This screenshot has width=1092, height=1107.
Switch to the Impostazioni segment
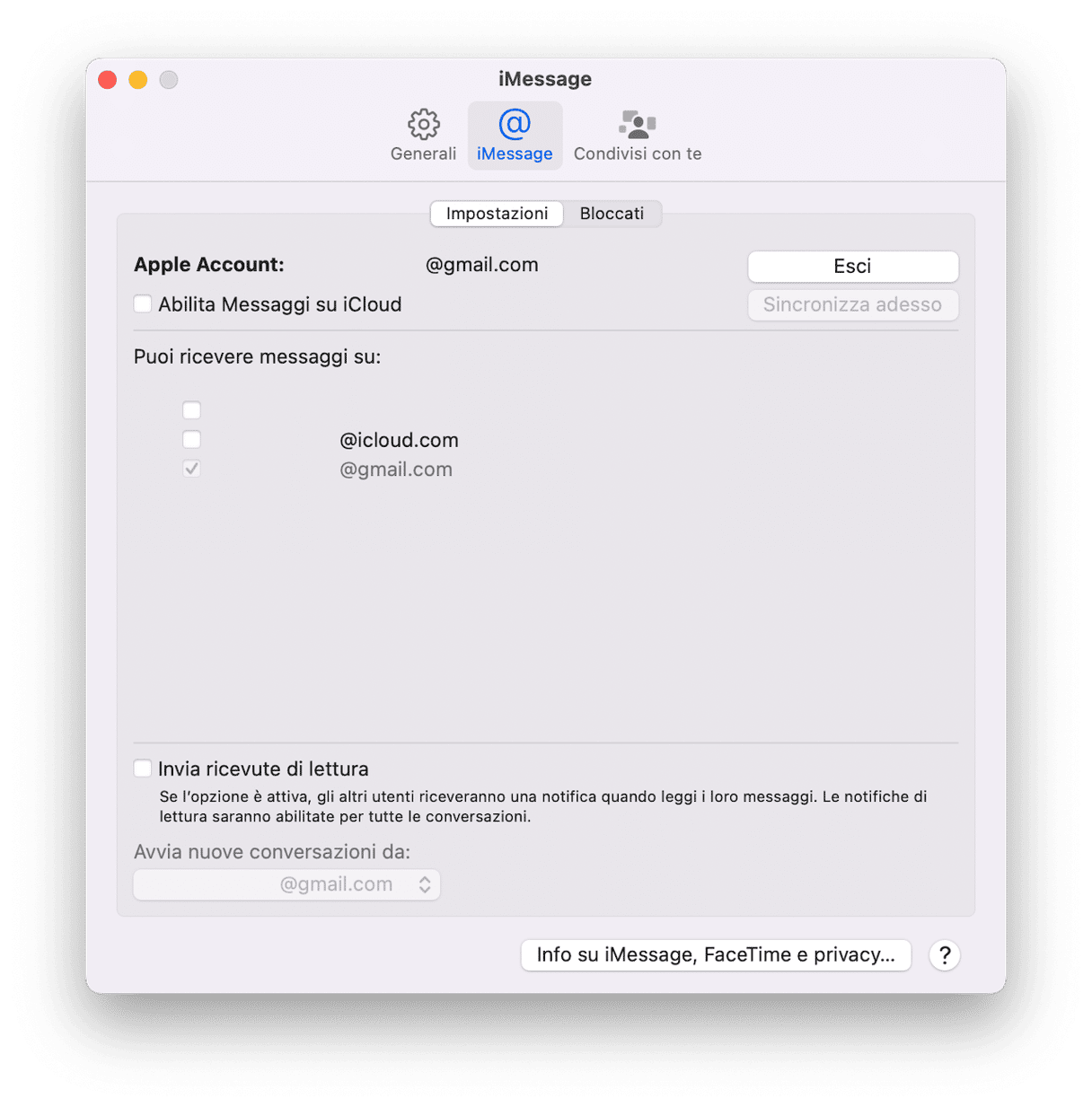(x=497, y=214)
